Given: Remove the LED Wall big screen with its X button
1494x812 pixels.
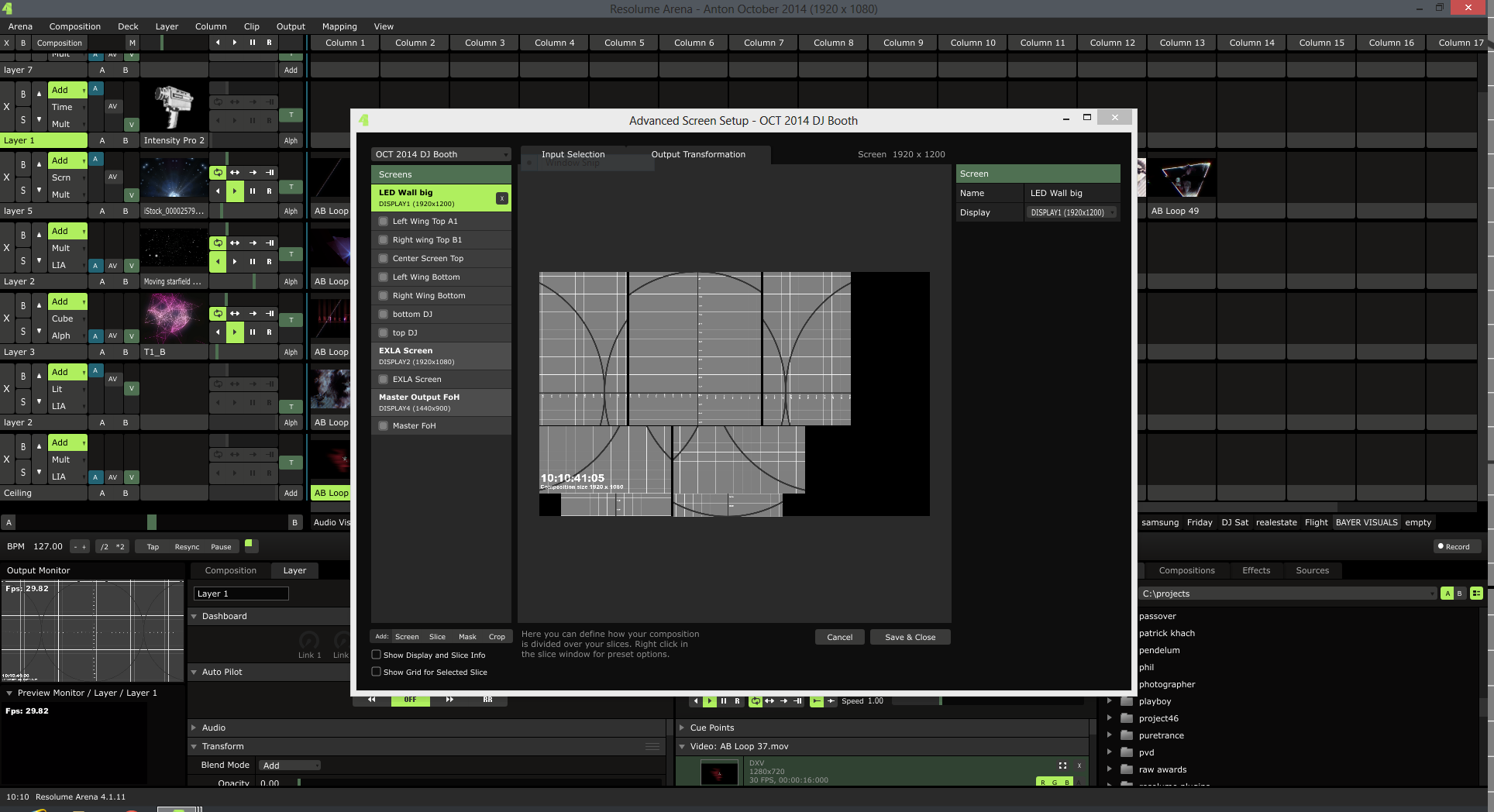Looking at the screenshot, I should [502, 198].
